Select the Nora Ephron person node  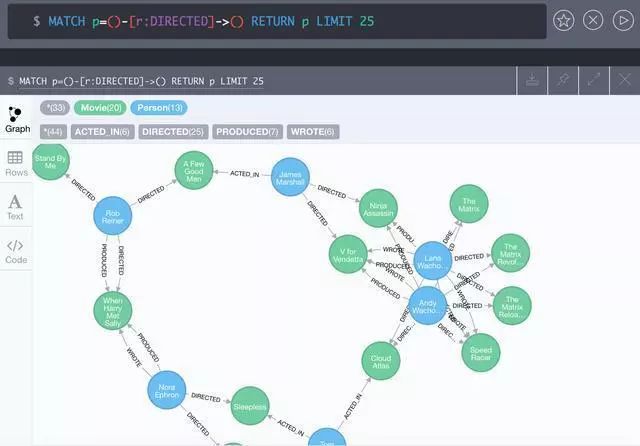tap(167, 390)
